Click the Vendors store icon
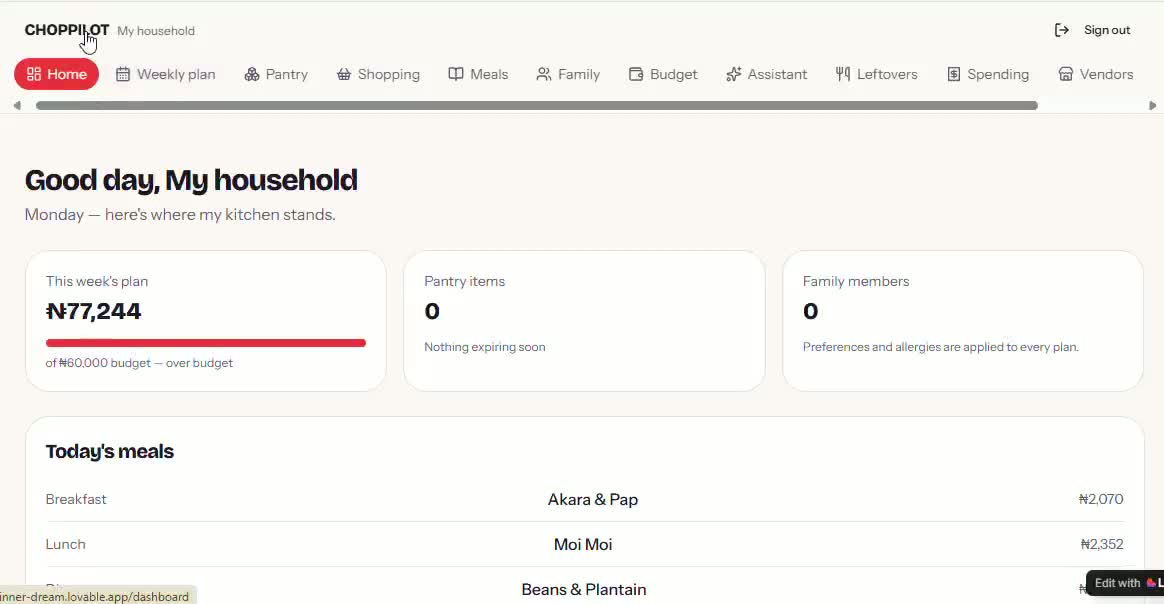1164x604 pixels. click(x=1066, y=74)
